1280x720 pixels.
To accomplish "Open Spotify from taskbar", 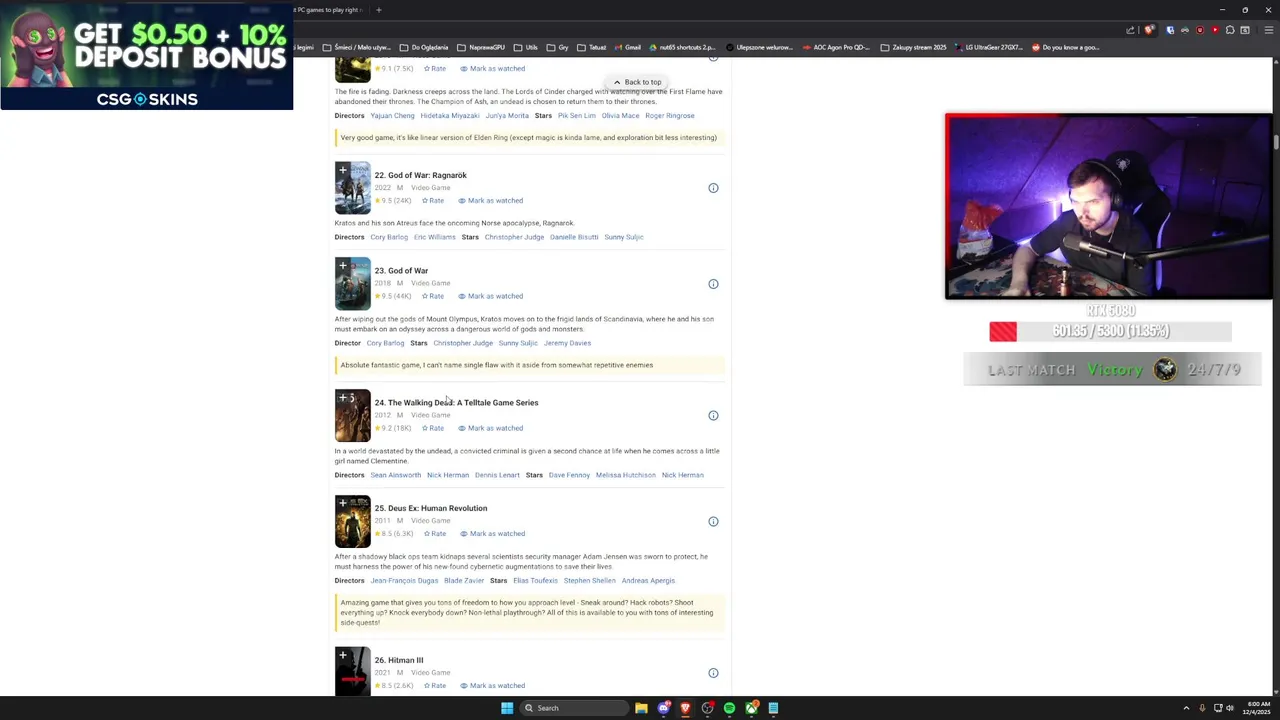I will pos(729,708).
